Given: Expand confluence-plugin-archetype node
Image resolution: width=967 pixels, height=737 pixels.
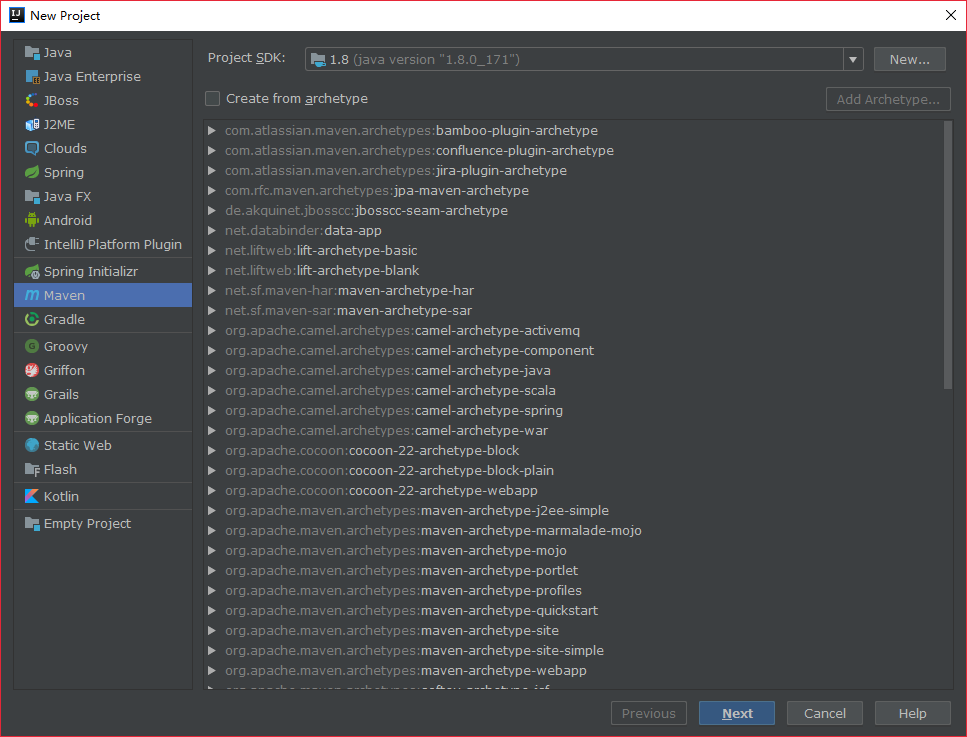Looking at the screenshot, I should pos(212,150).
